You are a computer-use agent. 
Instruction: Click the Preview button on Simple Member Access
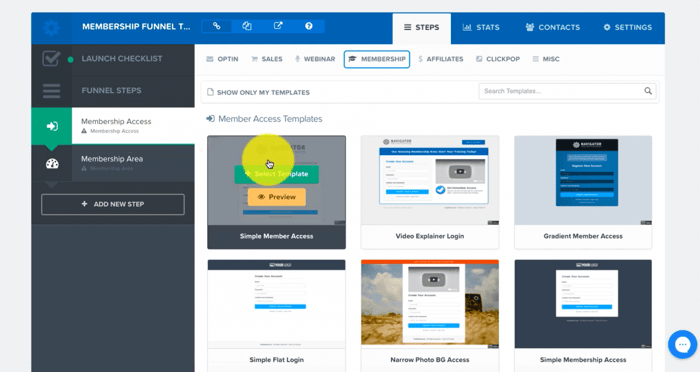tap(277, 197)
